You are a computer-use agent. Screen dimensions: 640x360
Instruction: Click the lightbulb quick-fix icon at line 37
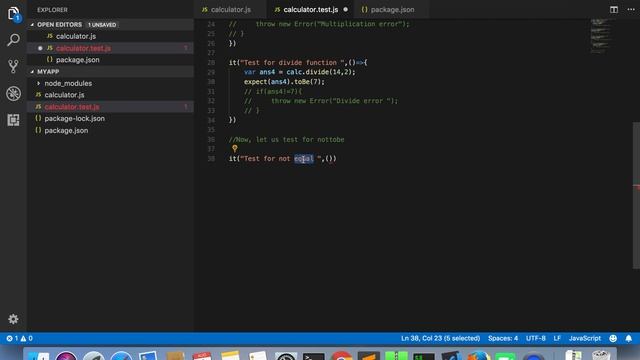(235, 149)
